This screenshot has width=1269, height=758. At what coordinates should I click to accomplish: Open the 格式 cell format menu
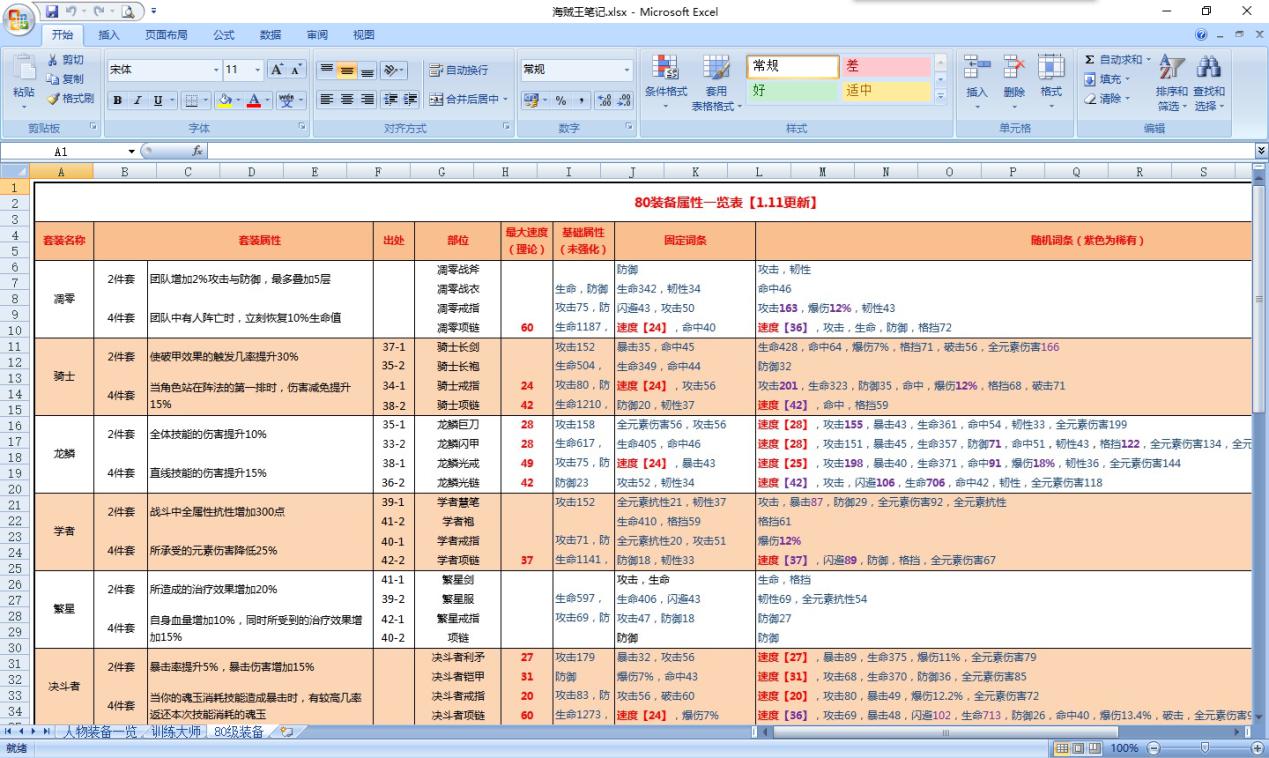[1051, 79]
